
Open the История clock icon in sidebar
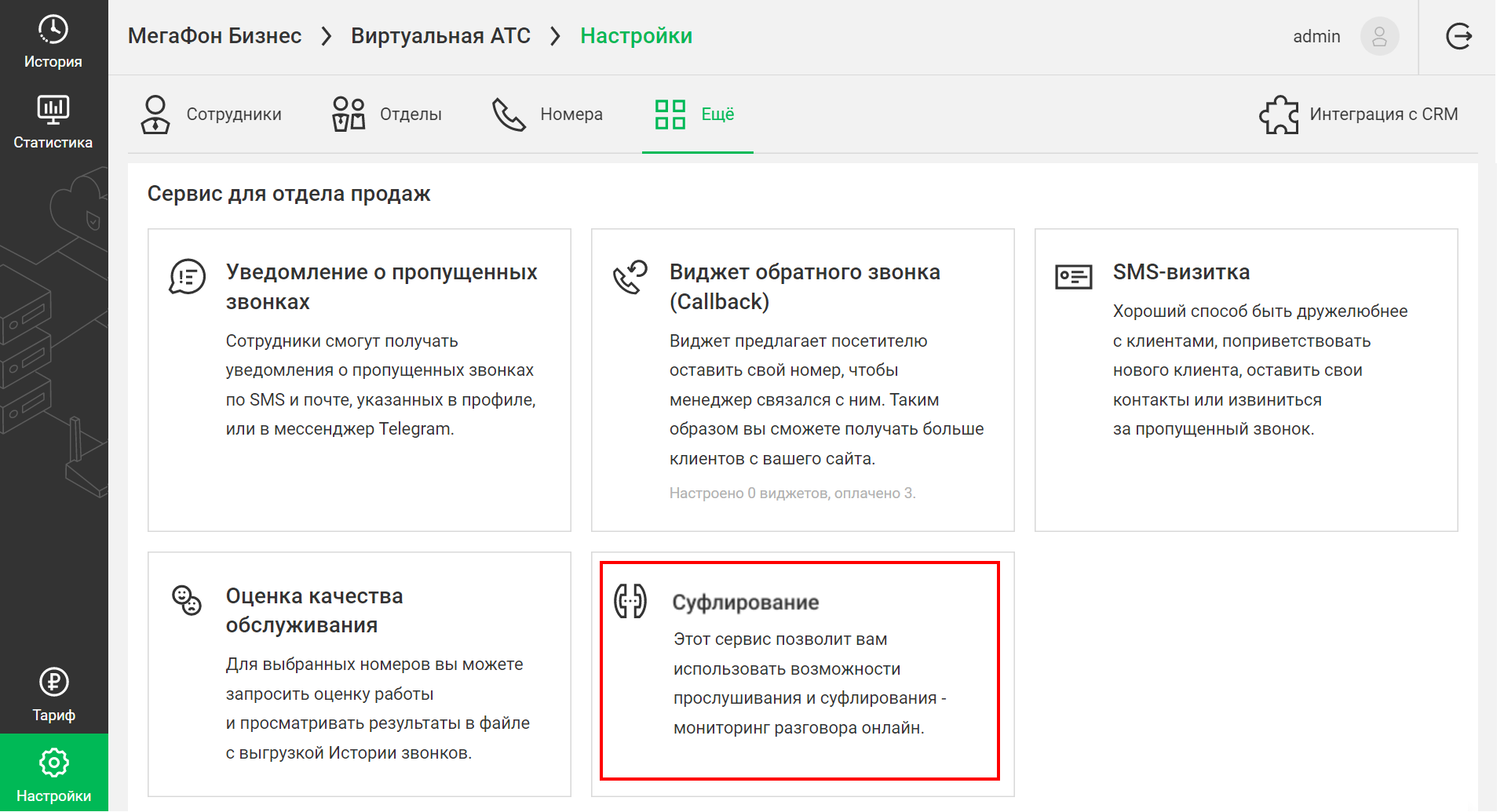pos(53,30)
